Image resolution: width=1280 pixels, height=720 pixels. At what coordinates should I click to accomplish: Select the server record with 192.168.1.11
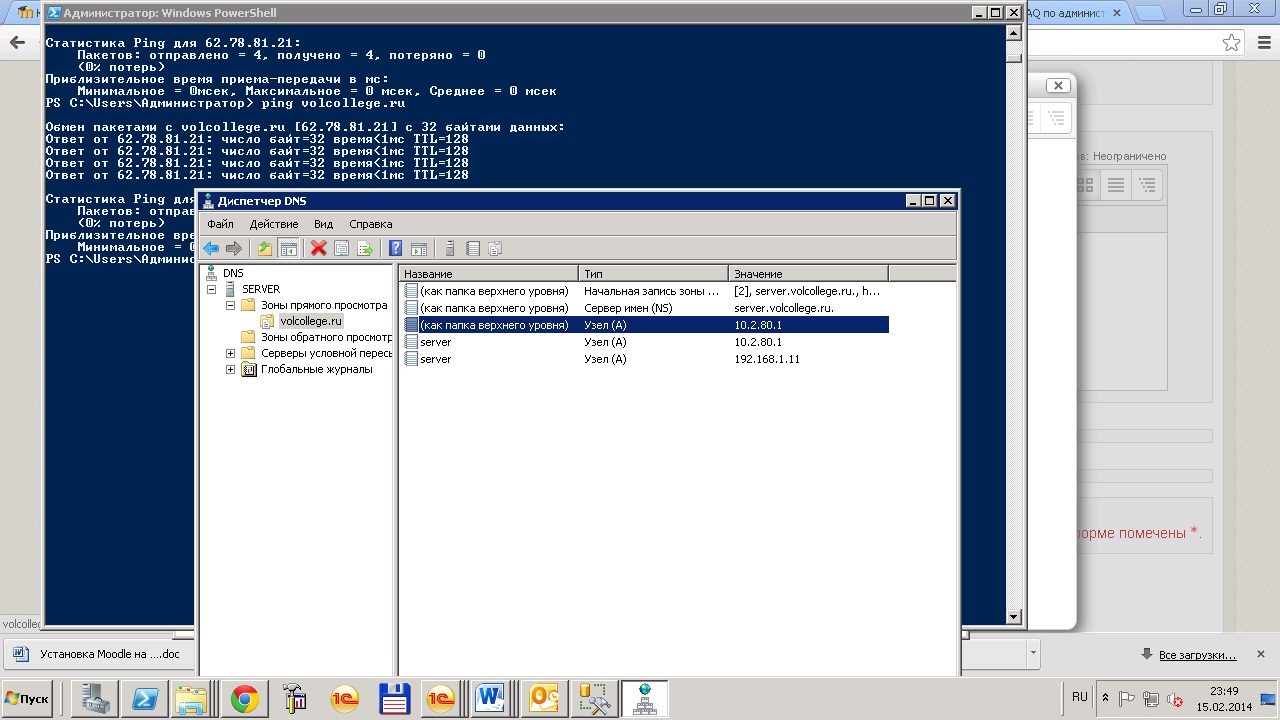click(x=436, y=359)
